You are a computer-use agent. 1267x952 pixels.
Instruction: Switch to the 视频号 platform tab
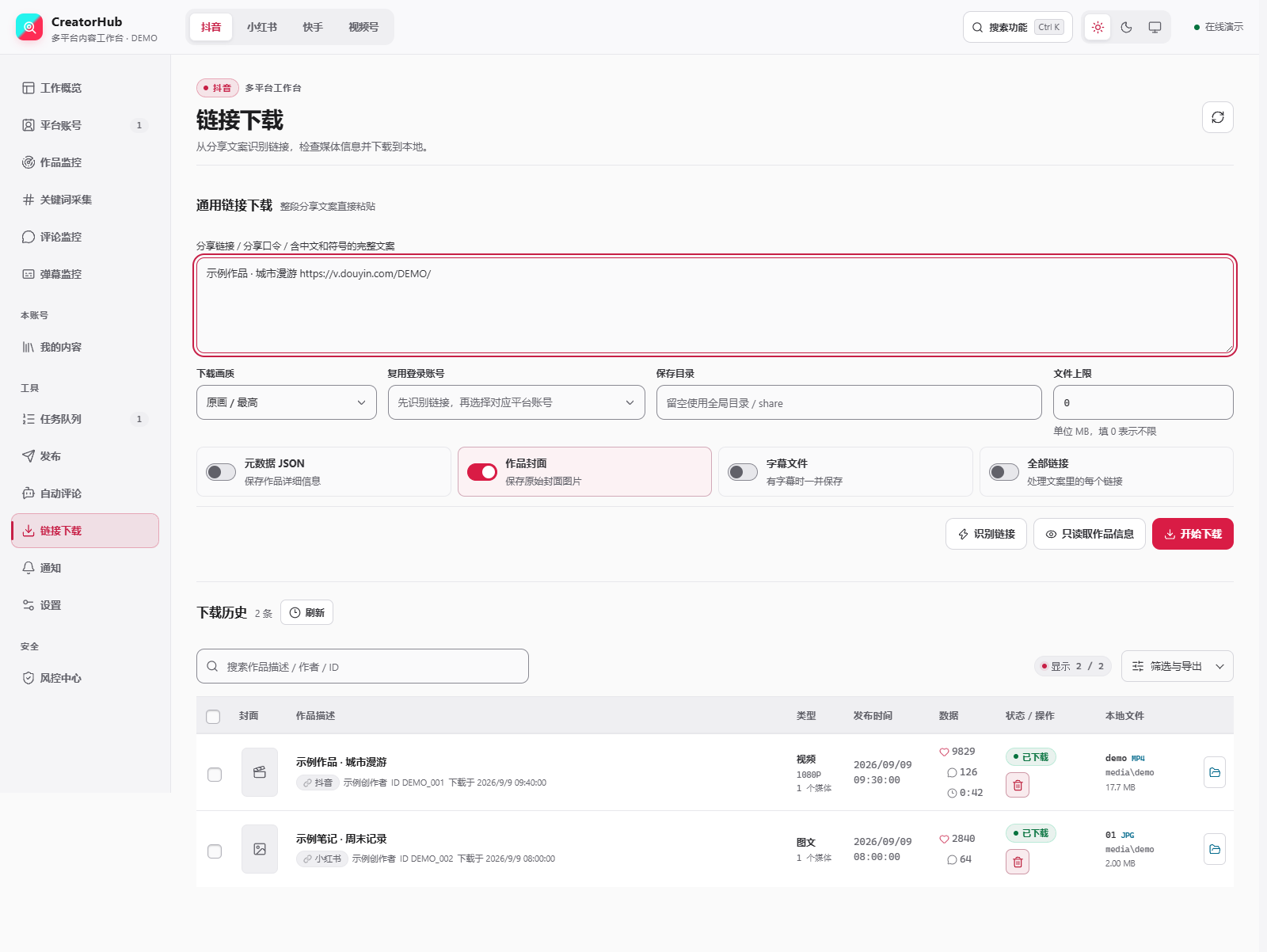[363, 27]
